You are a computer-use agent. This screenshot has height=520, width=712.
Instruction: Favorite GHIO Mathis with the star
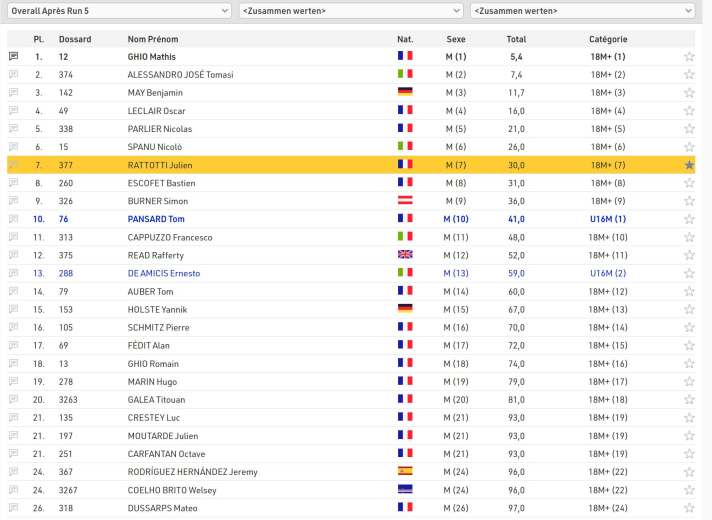[x=689, y=56]
